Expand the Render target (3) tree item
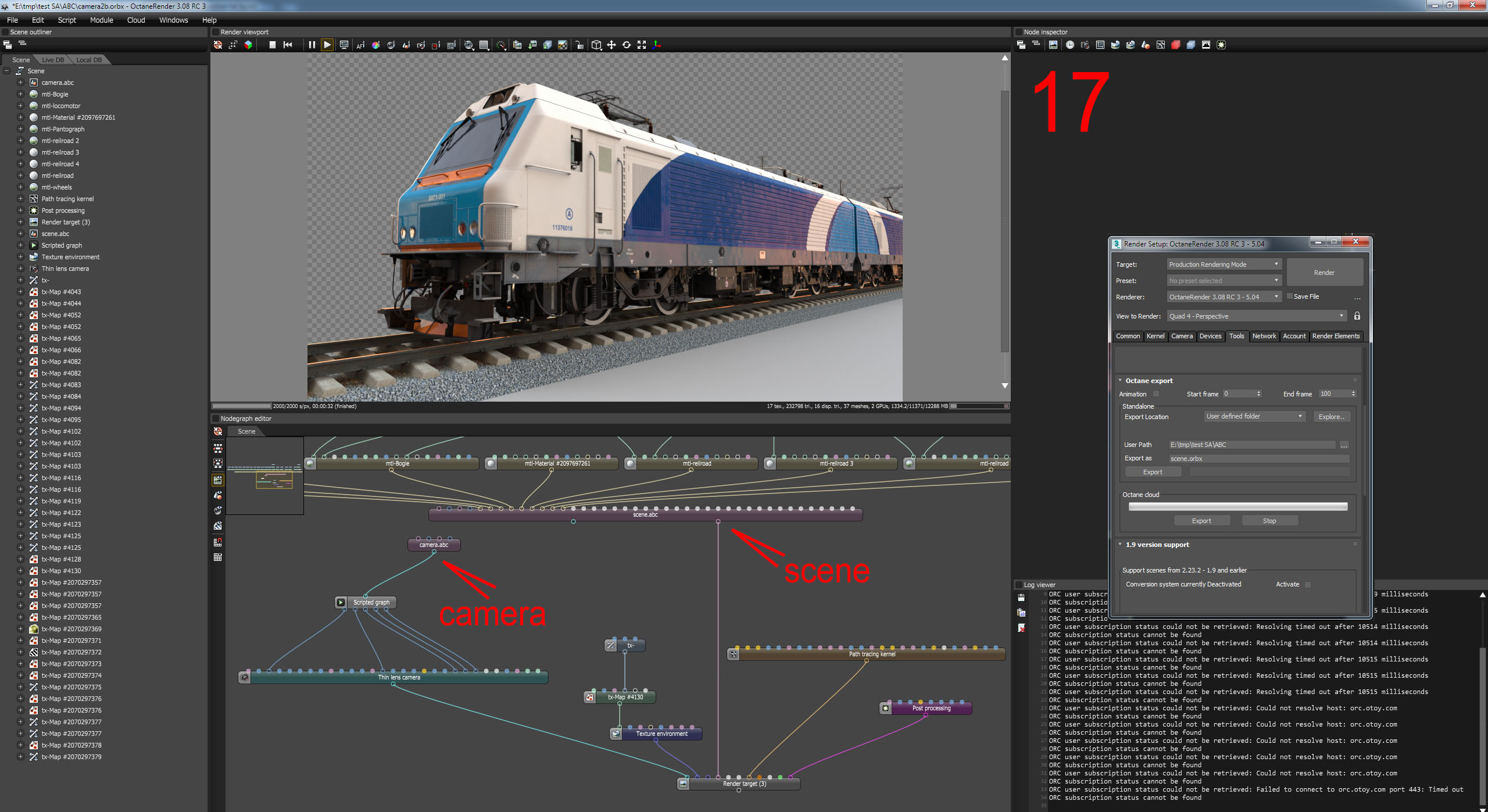 (x=20, y=222)
